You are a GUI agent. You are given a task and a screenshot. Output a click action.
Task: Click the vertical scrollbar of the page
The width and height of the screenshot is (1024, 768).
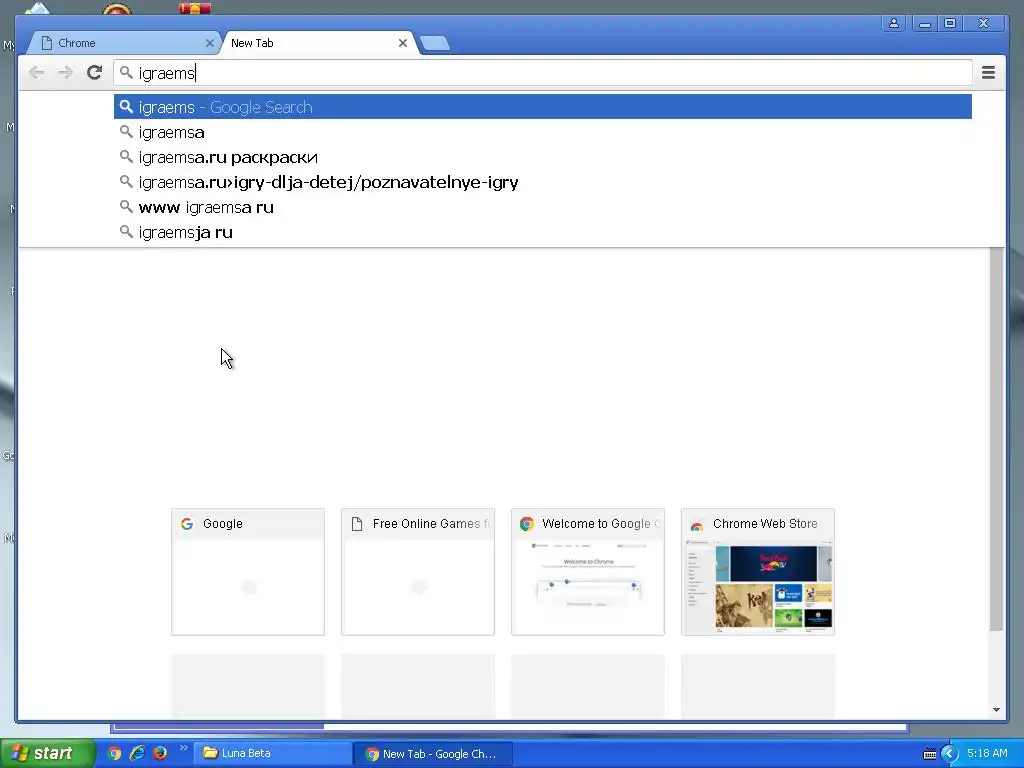point(996,440)
